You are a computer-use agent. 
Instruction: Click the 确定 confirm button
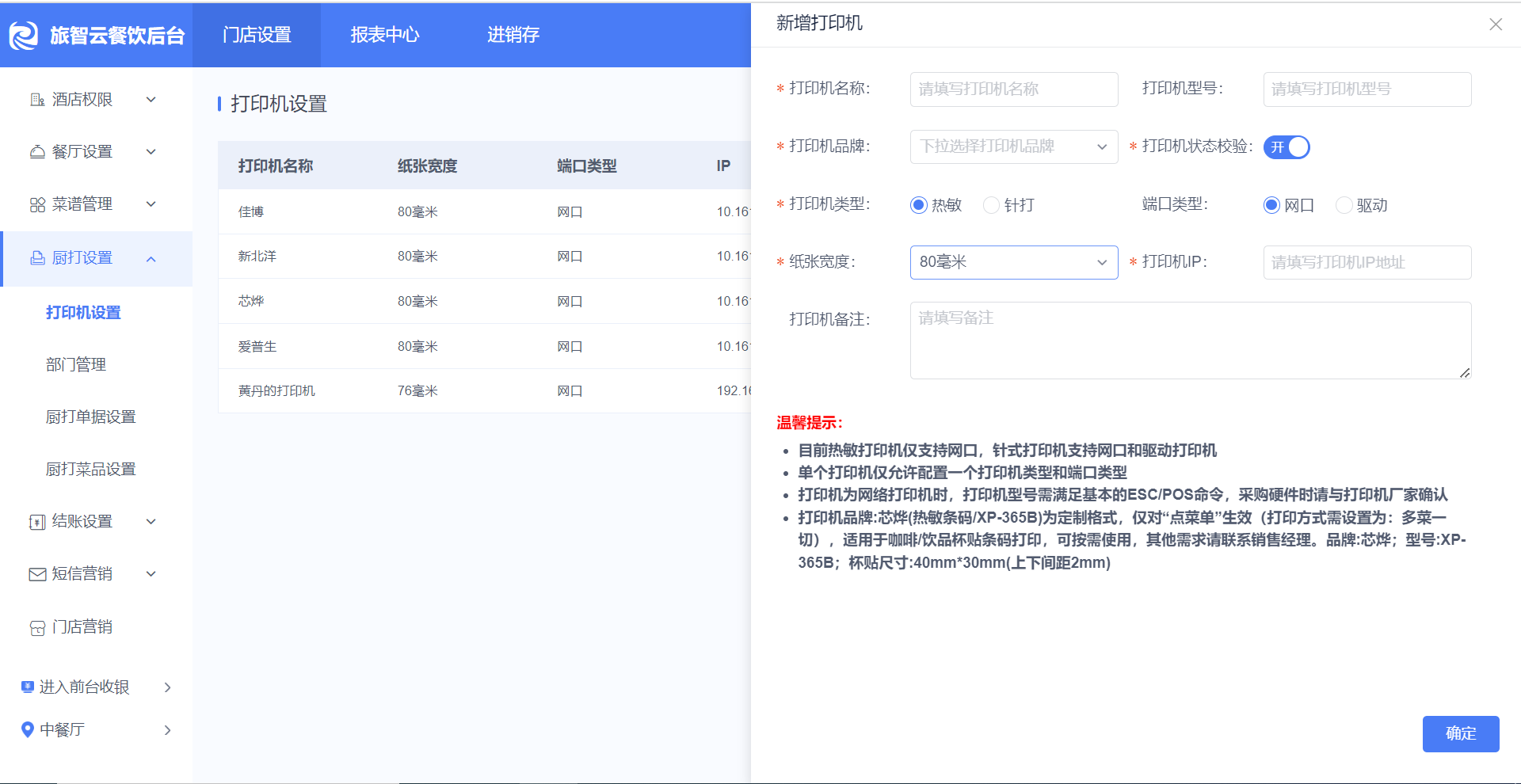click(x=1461, y=734)
